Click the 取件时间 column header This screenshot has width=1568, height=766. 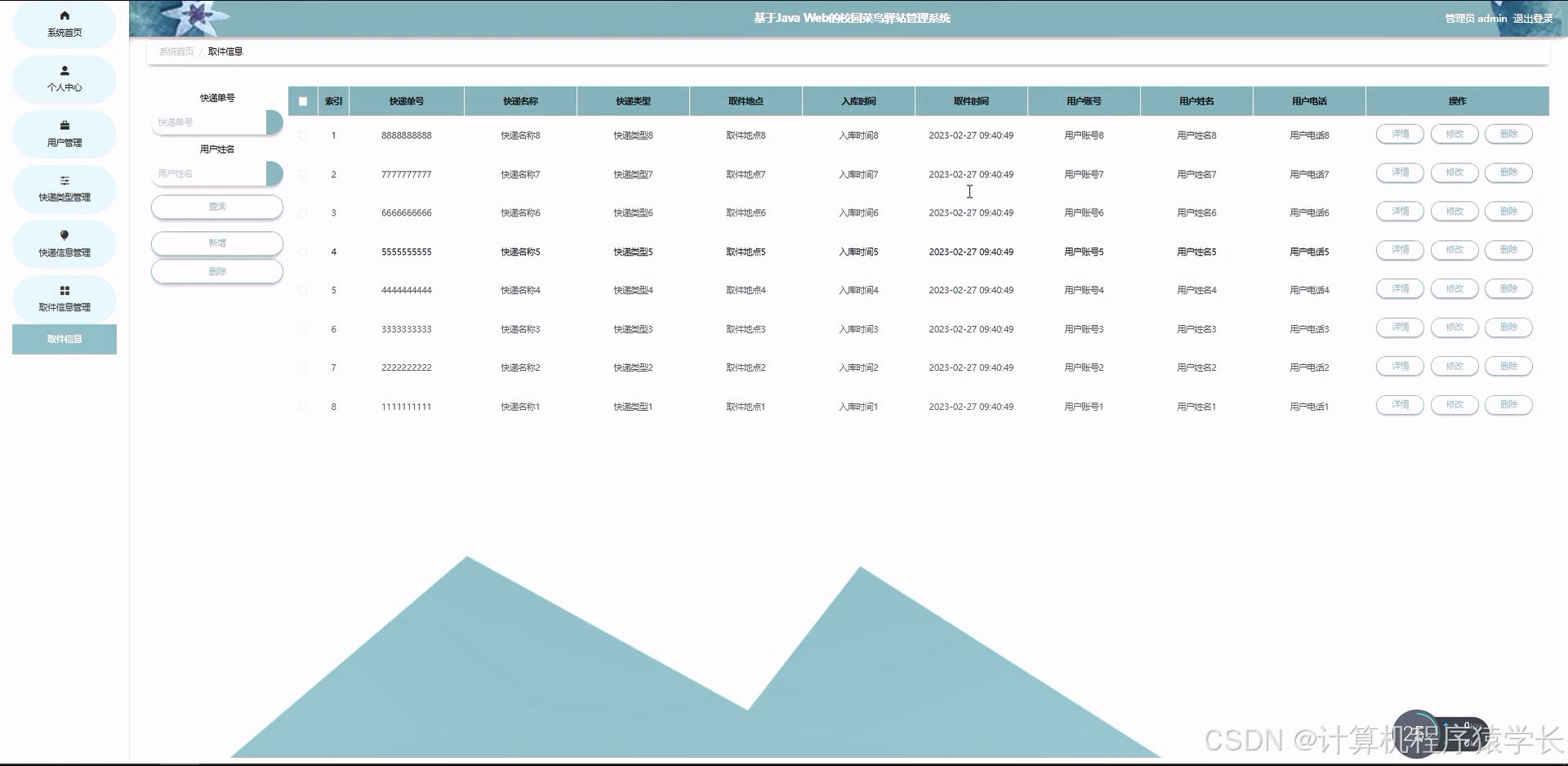coord(971,101)
